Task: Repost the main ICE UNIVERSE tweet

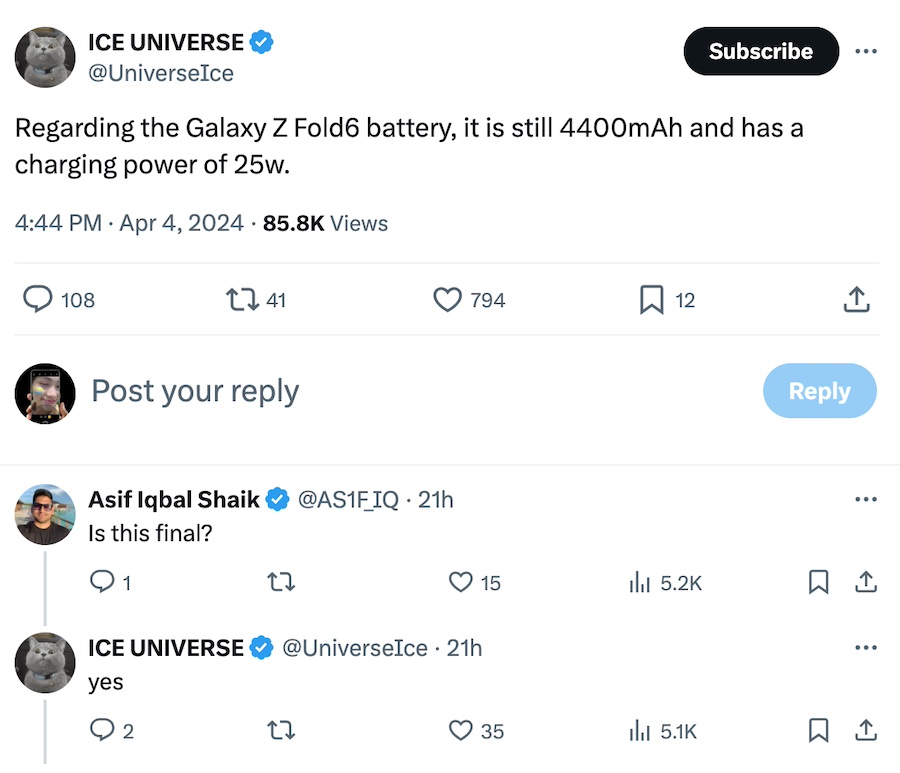Action: (x=240, y=299)
